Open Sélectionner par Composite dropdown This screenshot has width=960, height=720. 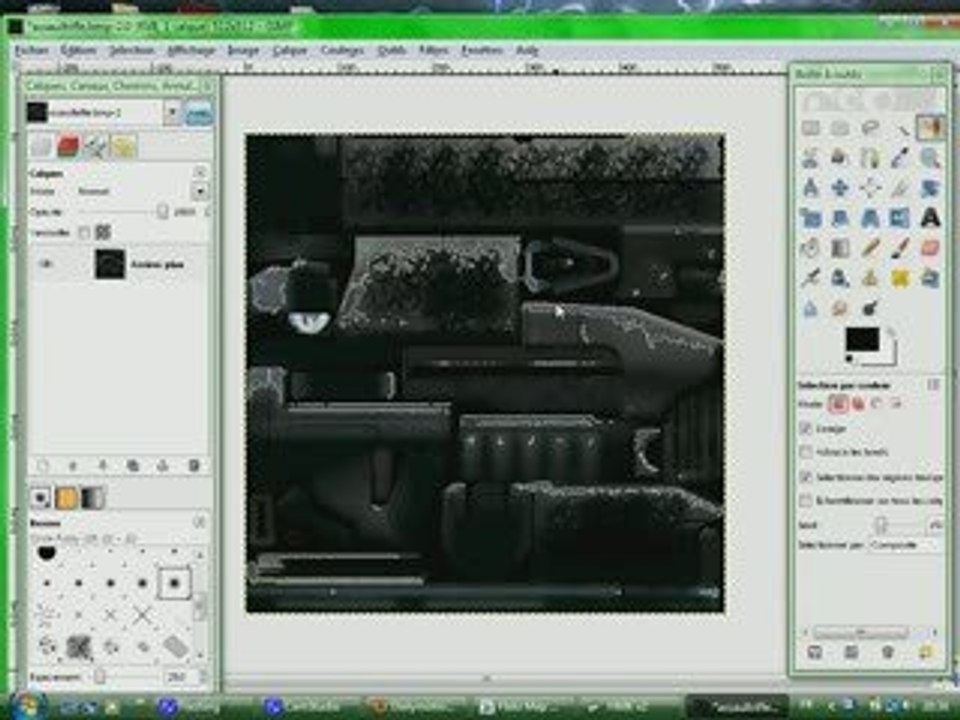(904, 544)
